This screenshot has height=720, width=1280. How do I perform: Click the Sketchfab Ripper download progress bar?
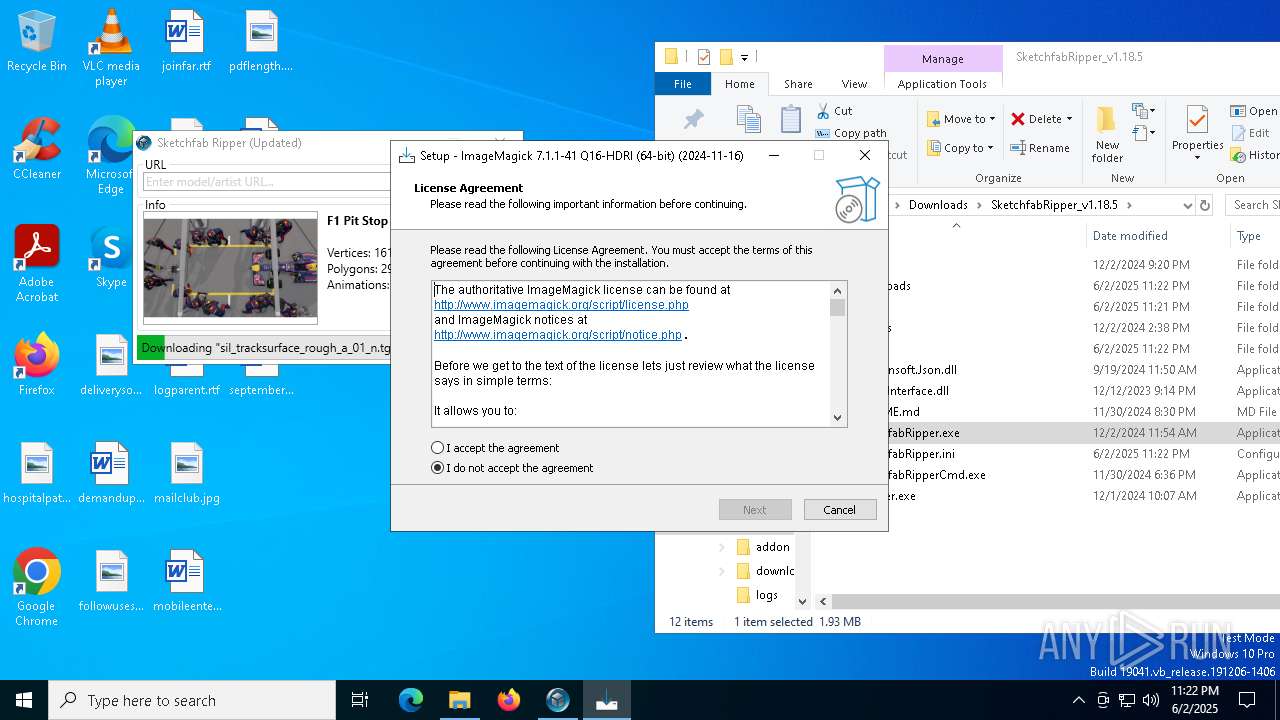click(265, 348)
